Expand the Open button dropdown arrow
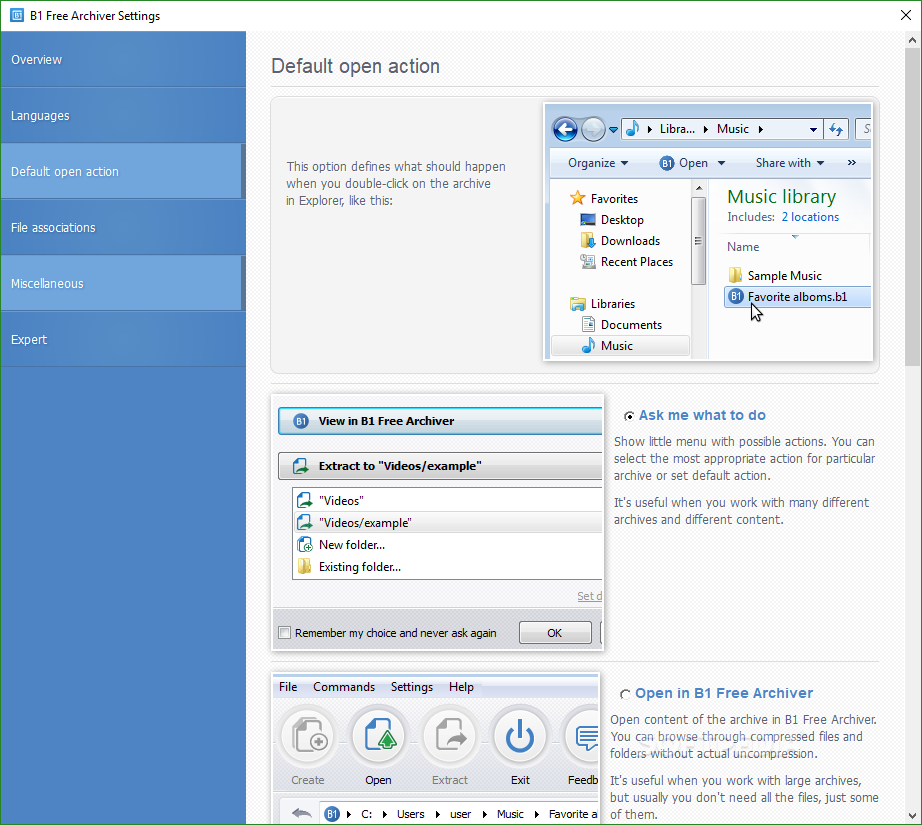922x825 pixels. [x=721, y=163]
